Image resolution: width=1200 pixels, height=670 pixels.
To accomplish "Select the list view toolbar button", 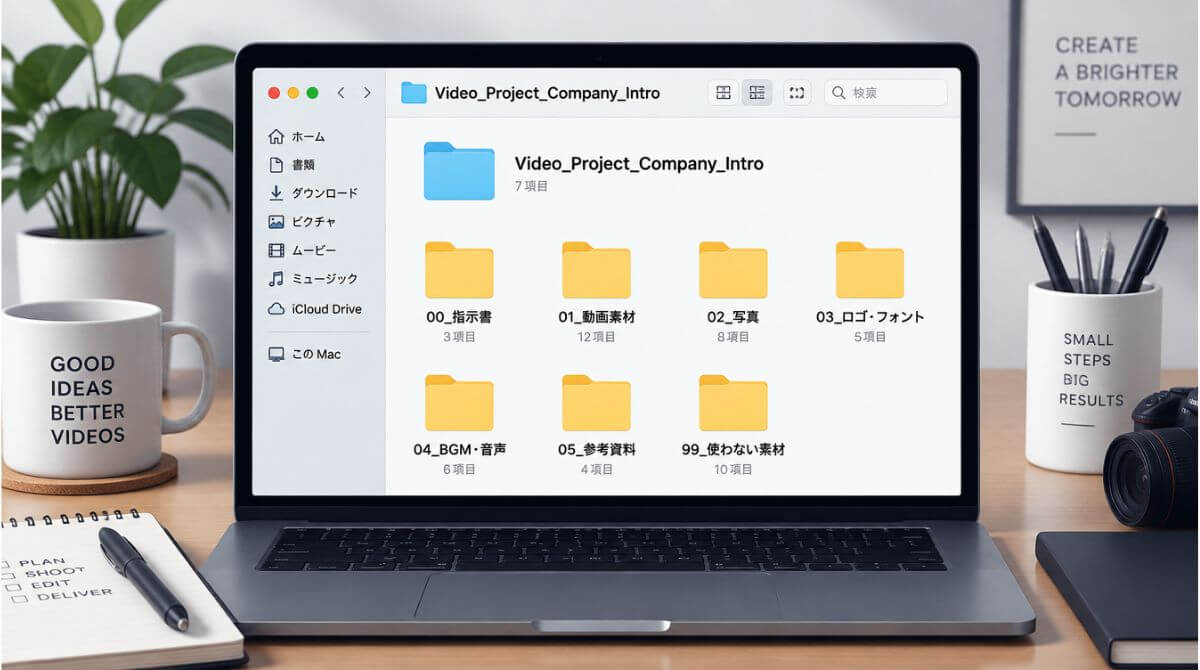I will tap(757, 93).
